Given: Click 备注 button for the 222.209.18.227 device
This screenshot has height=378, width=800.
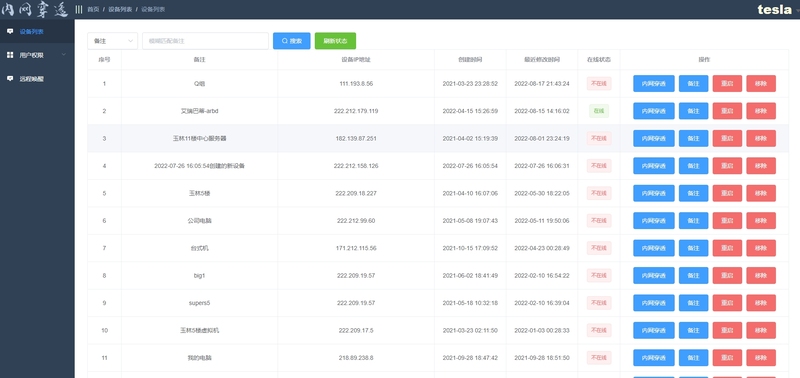Looking at the screenshot, I should point(693,193).
